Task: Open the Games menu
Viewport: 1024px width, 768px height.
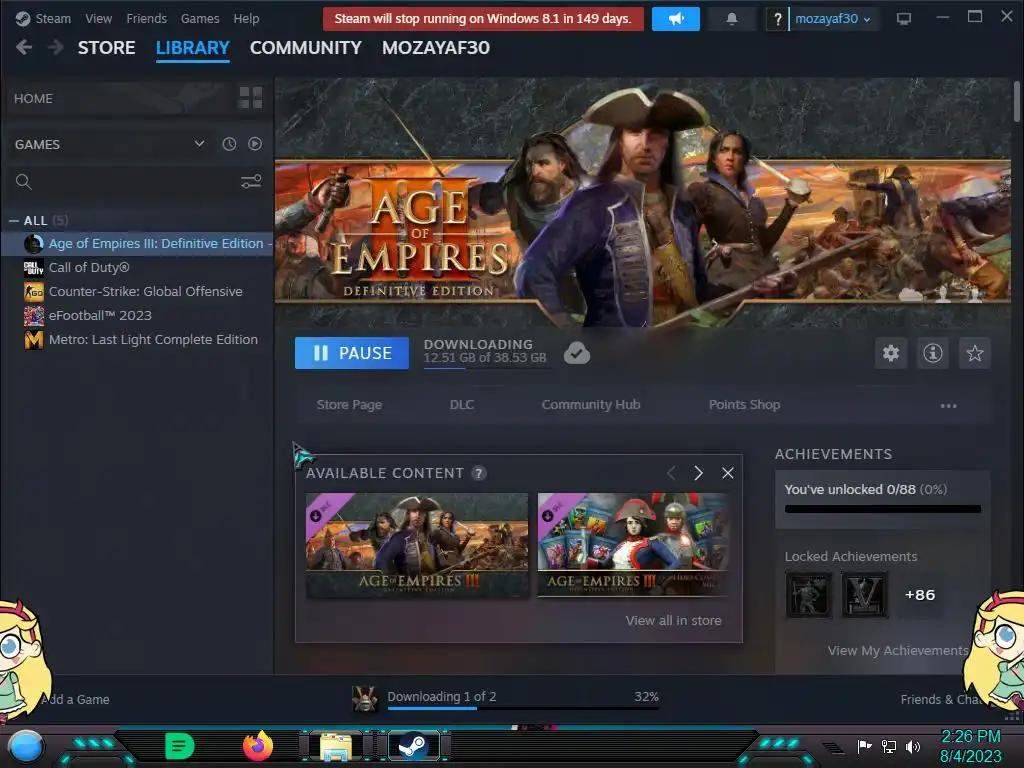Action: [200, 19]
